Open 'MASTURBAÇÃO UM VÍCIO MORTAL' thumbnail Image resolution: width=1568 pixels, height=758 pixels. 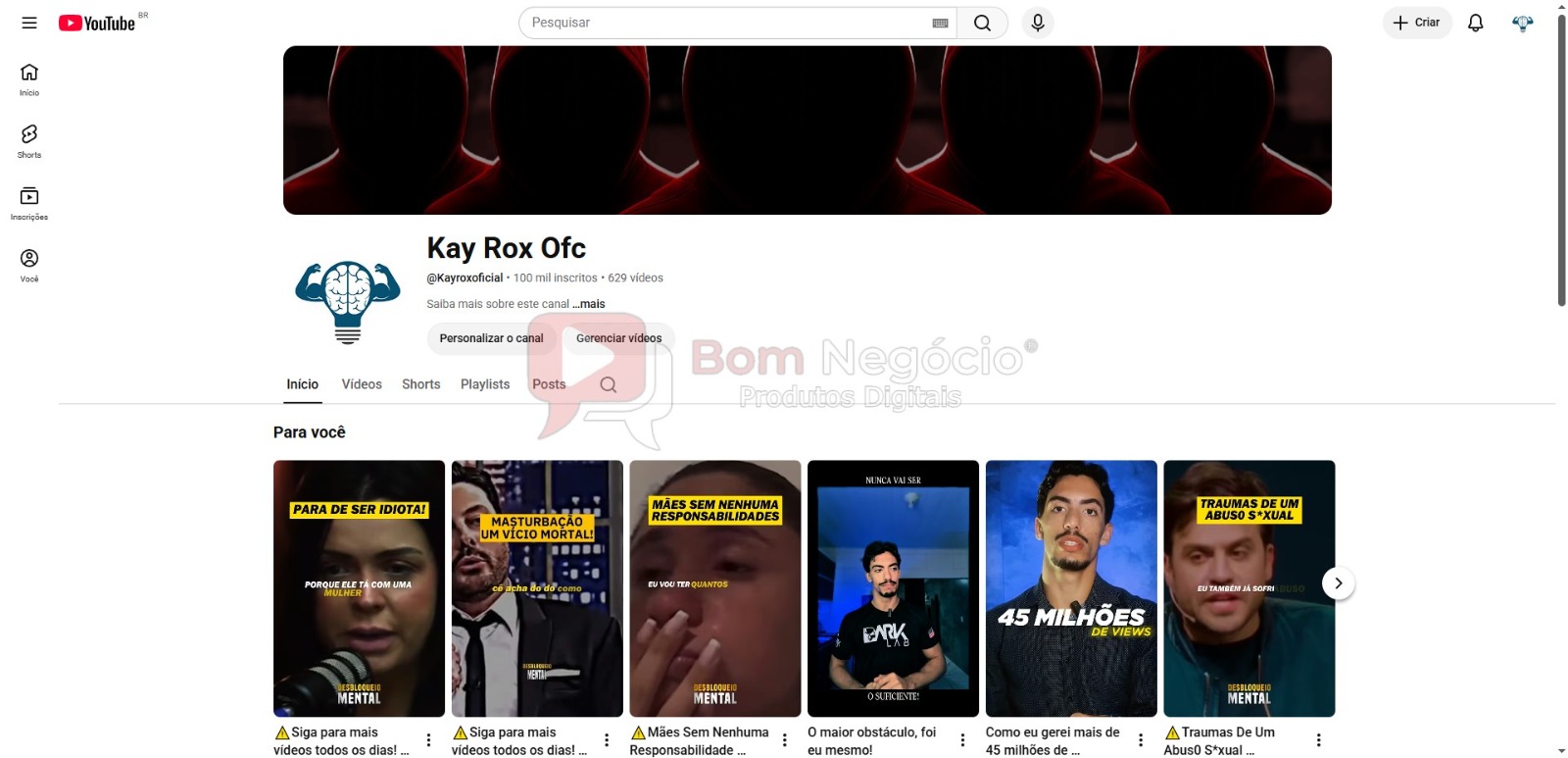tap(537, 588)
